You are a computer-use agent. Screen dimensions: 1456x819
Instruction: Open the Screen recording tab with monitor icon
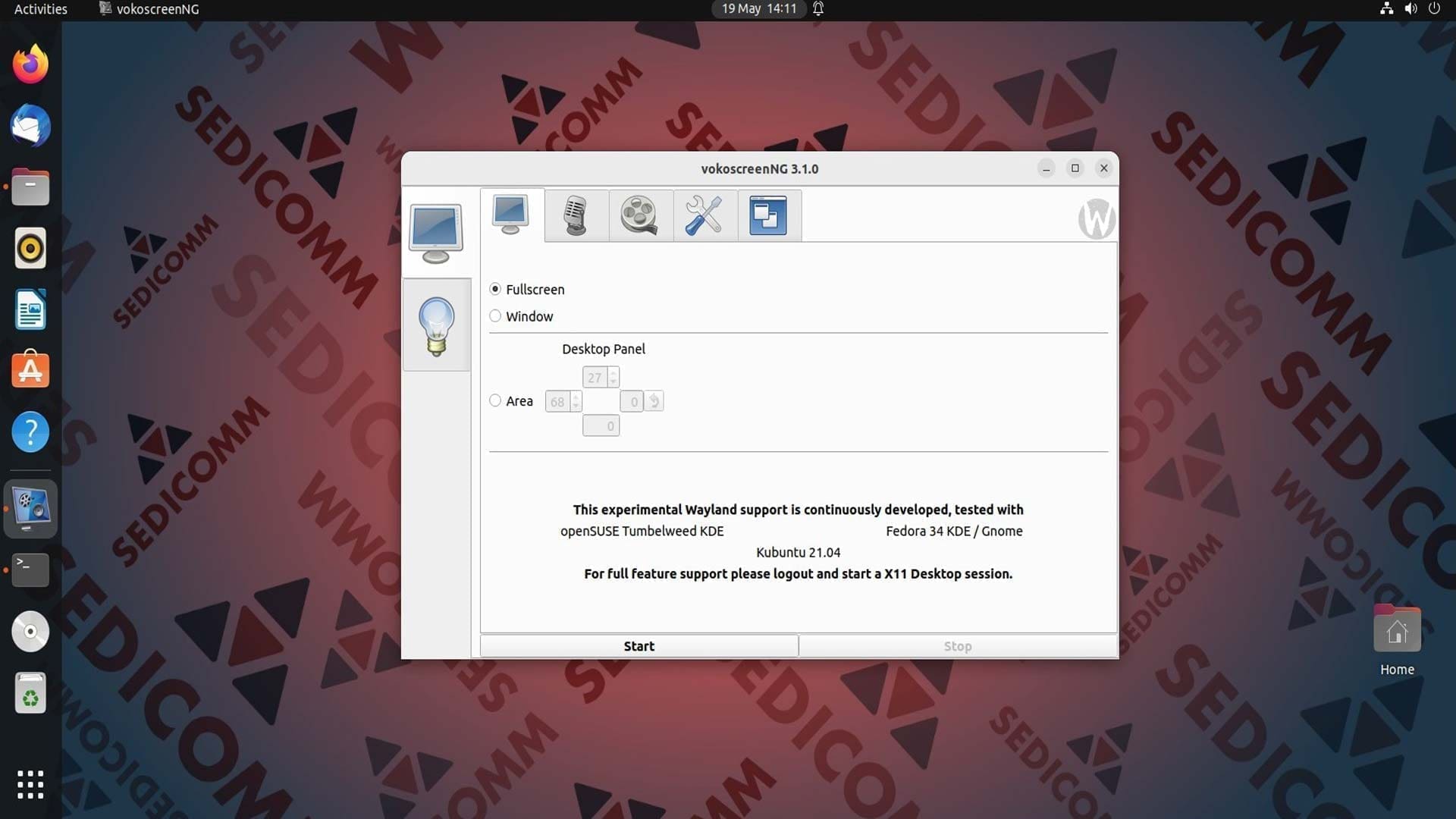[511, 215]
